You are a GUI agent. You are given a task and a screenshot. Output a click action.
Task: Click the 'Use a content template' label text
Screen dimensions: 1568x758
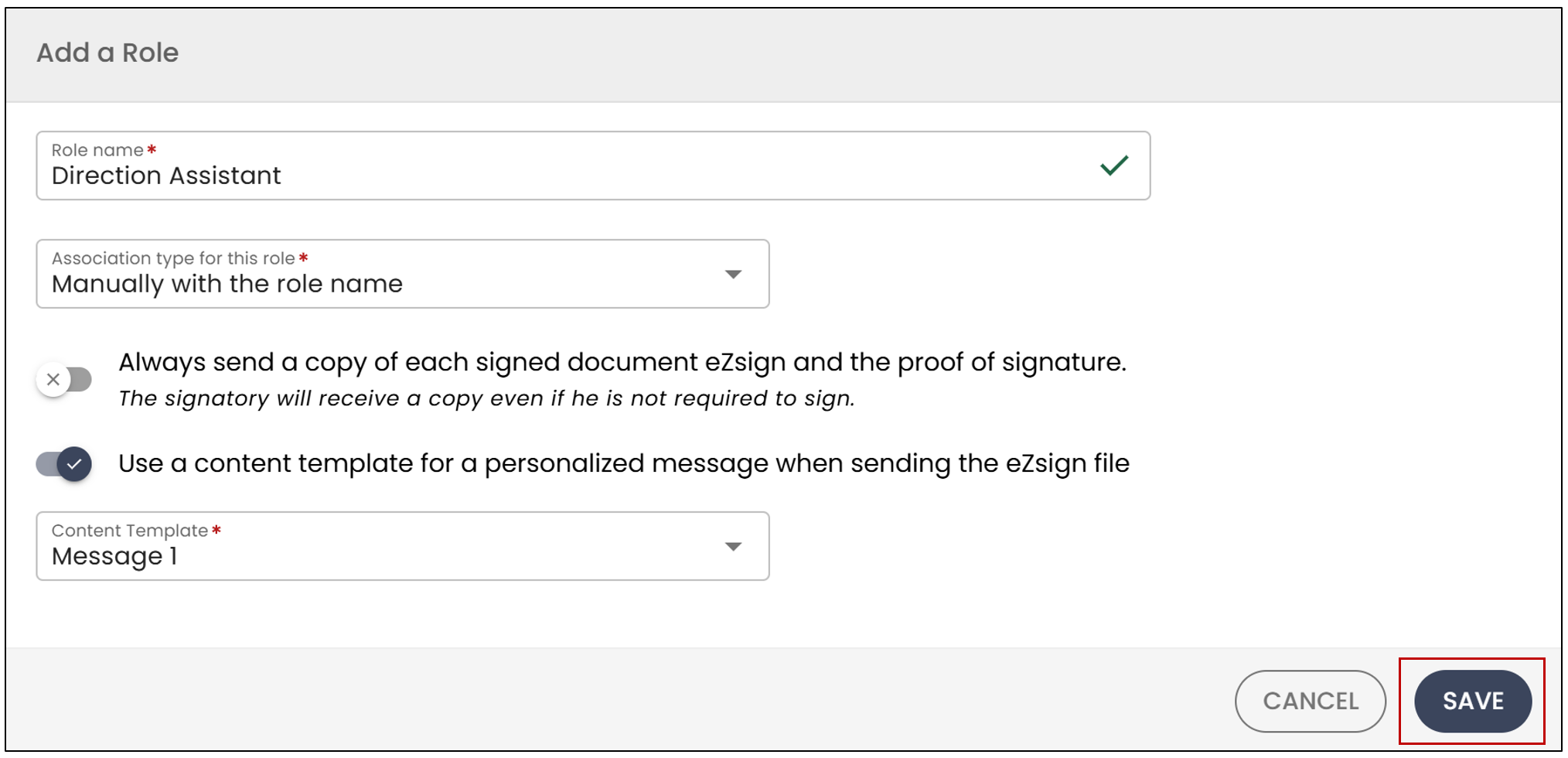(x=624, y=463)
